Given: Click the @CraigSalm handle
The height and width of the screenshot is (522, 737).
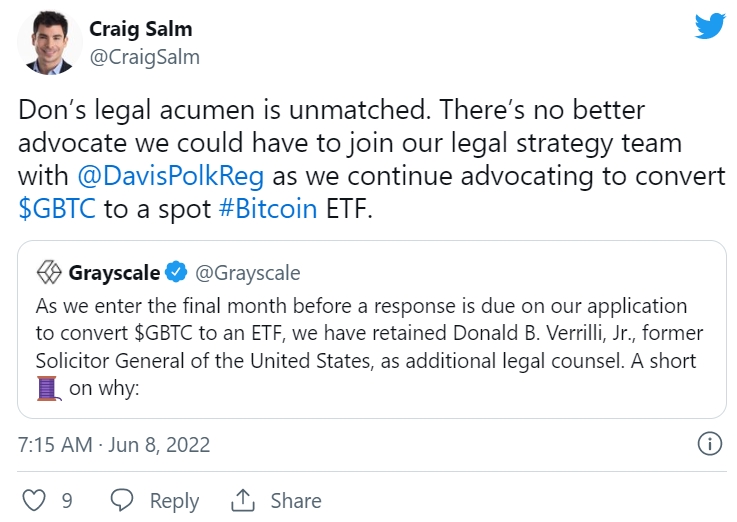Looking at the screenshot, I should [x=145, y=57].
